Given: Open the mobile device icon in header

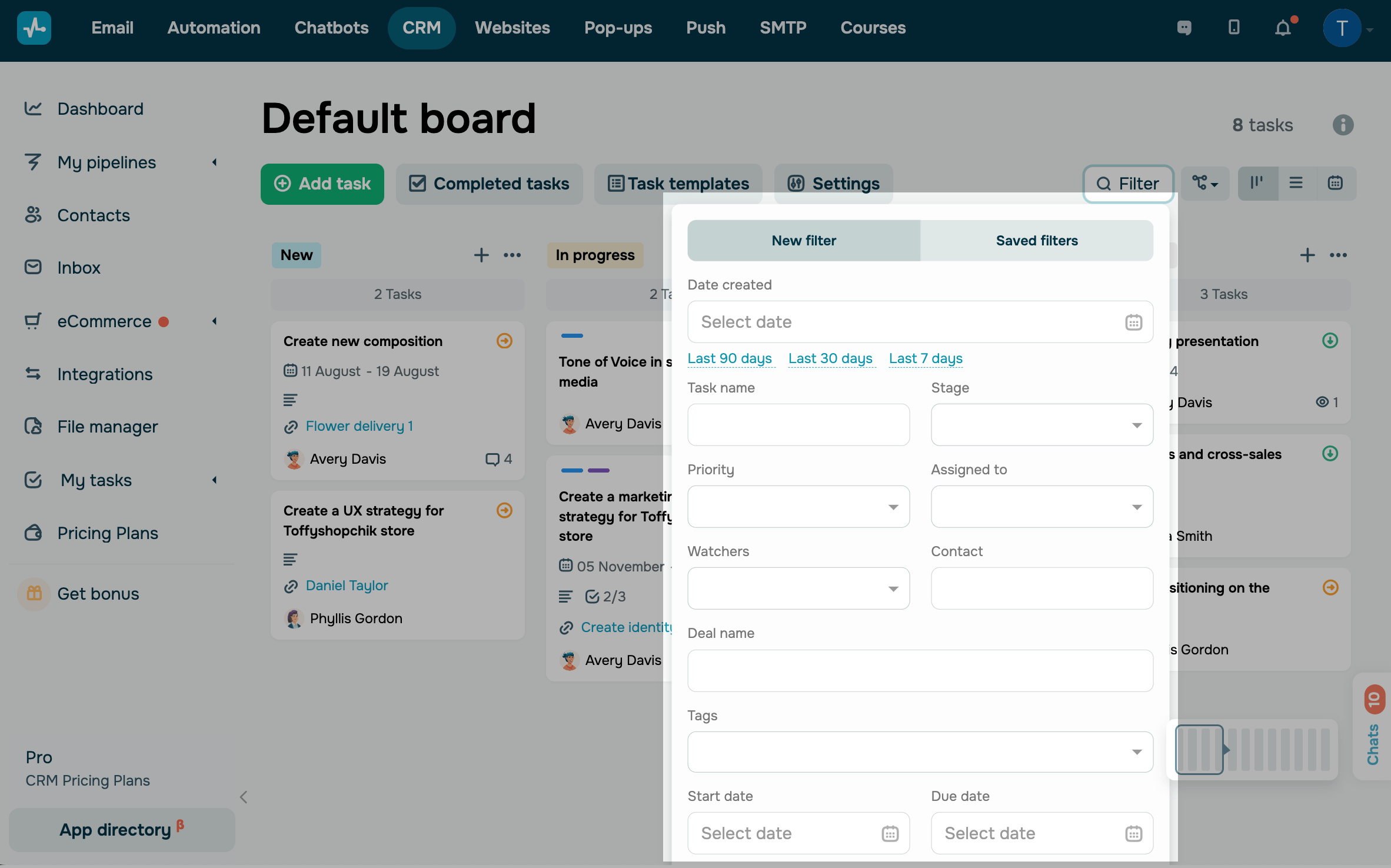Looking at the screenshot, I should point(1234,28).
